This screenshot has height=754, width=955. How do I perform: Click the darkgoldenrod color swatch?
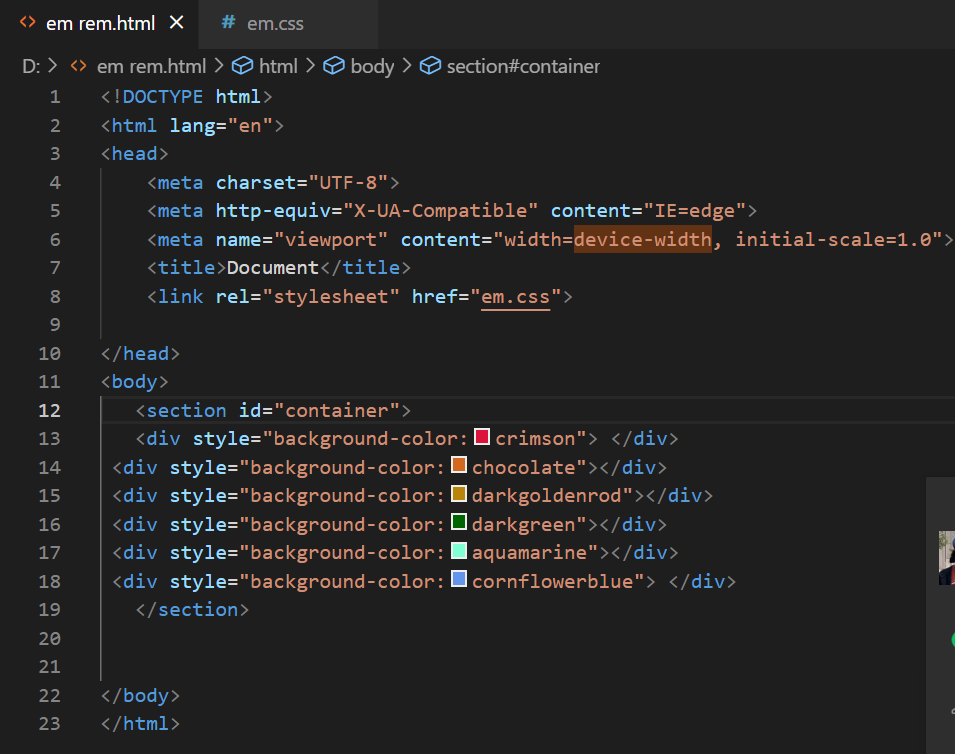tap(459, 494)
